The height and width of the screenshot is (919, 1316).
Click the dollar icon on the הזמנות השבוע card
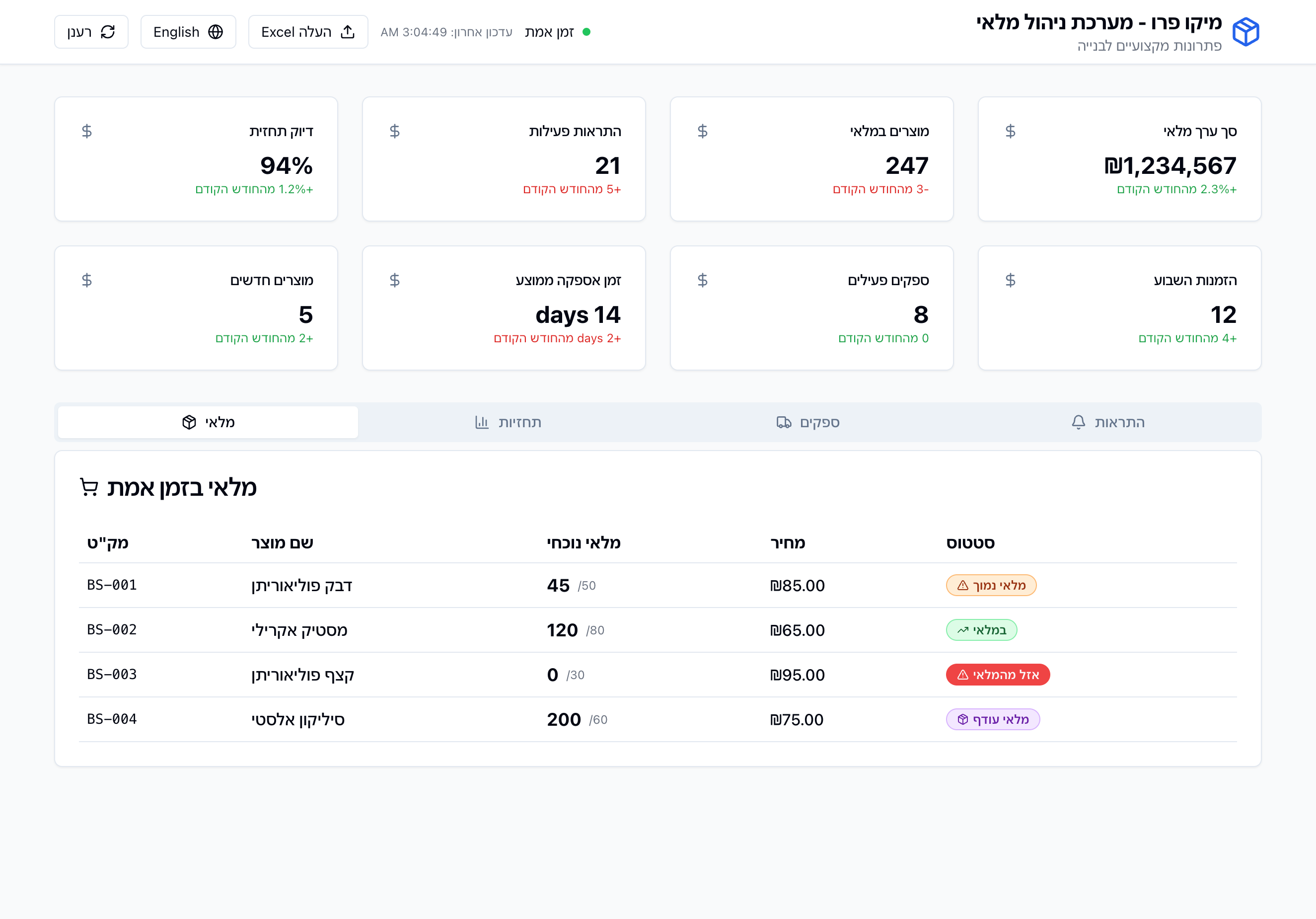1010,280
